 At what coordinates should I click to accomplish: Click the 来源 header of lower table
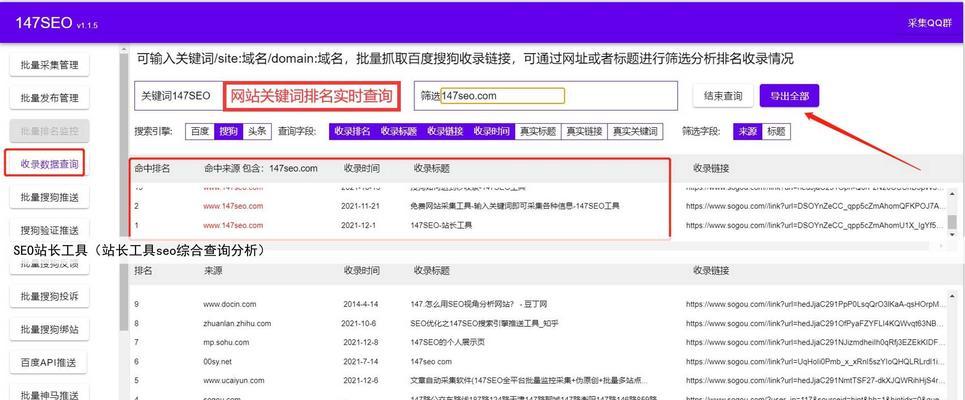[x=213, y=270]
